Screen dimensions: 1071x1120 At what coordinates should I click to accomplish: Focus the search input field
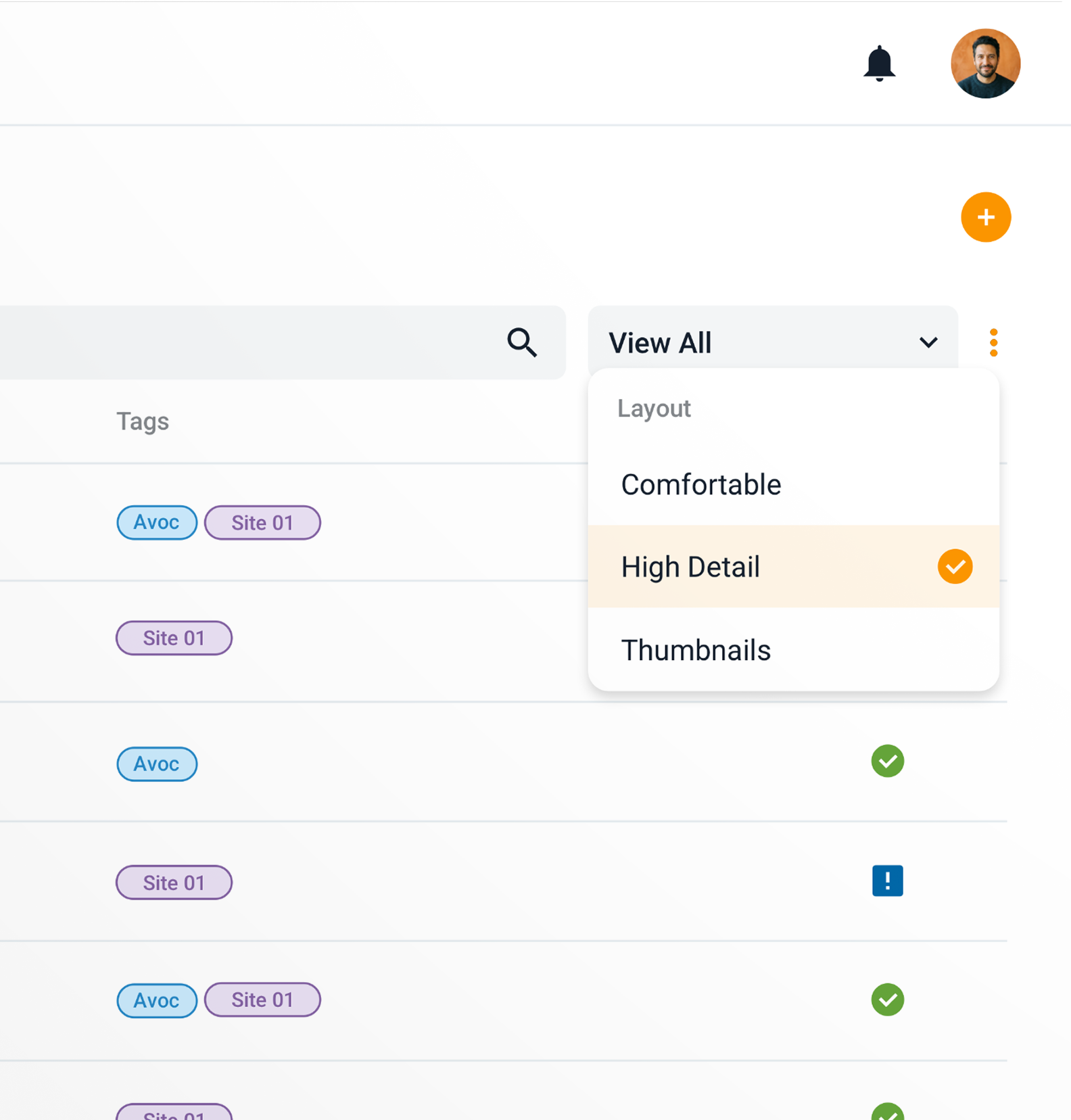283,342
